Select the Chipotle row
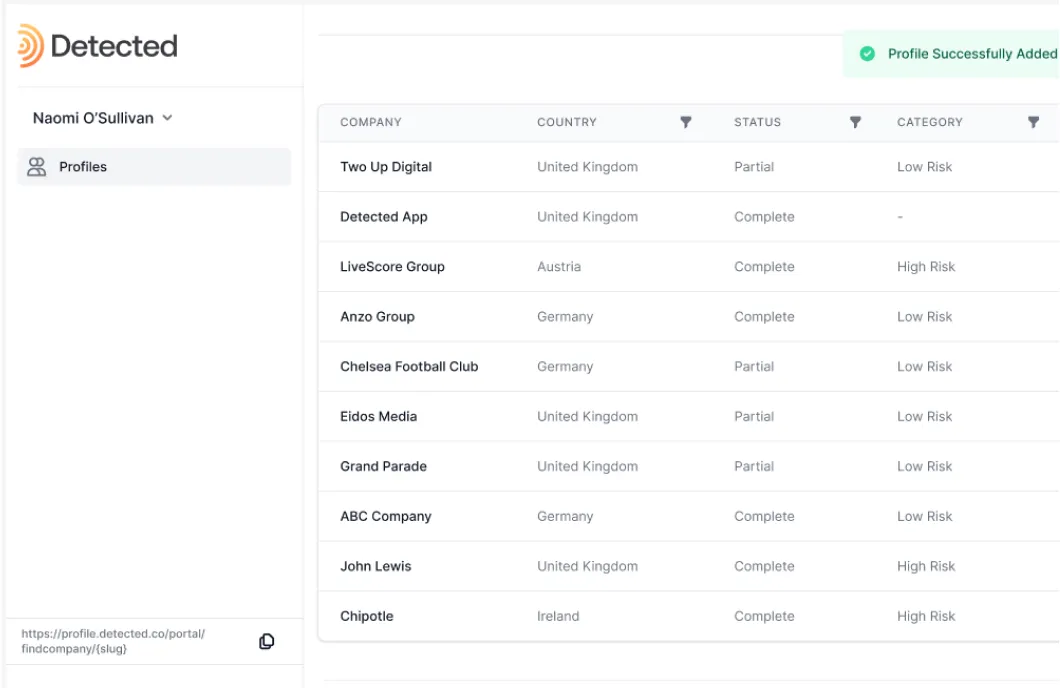 click(x=689, y=616)
